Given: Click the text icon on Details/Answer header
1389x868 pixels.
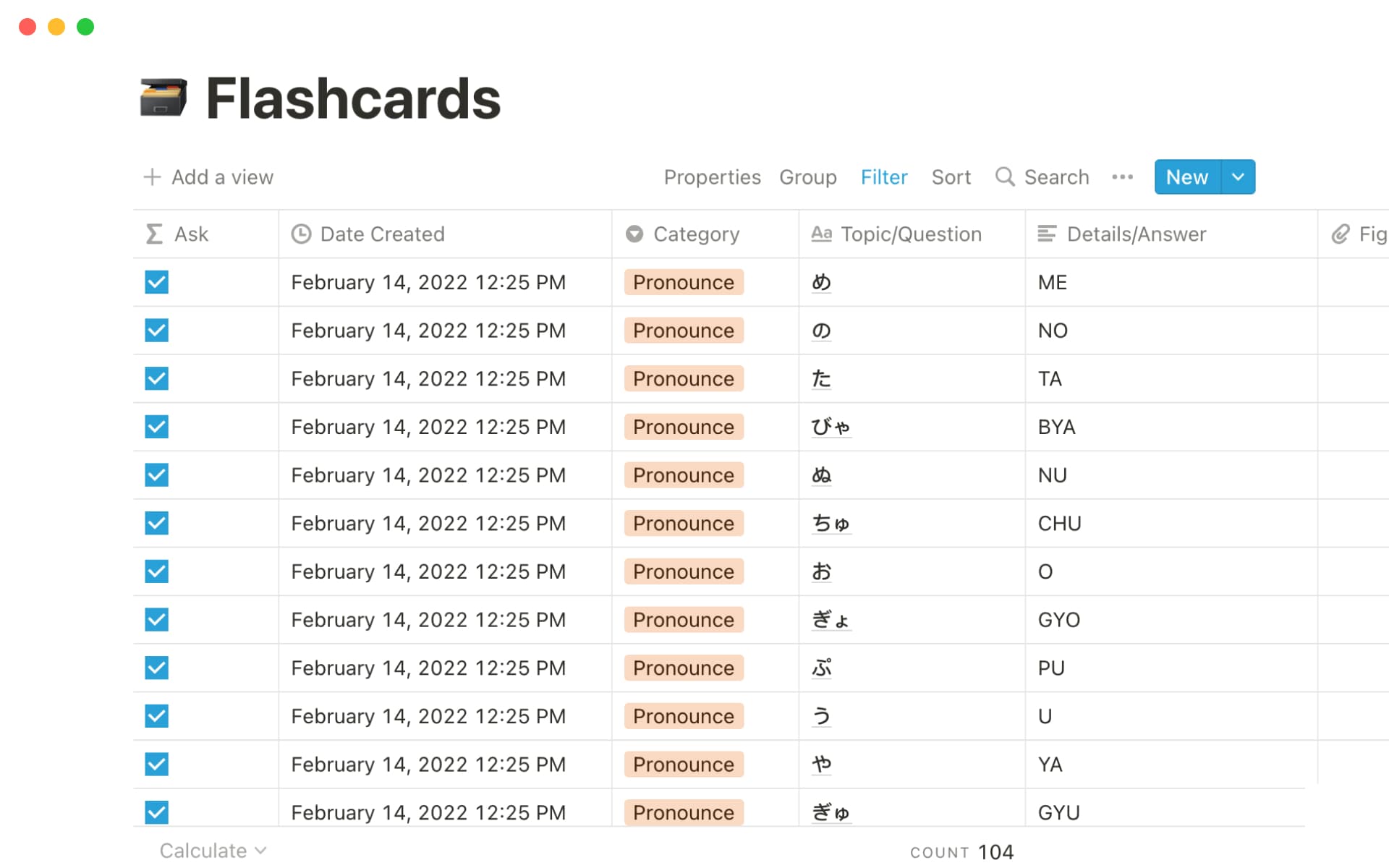Looking at the screenshot, I should [x=1047, y=234].
